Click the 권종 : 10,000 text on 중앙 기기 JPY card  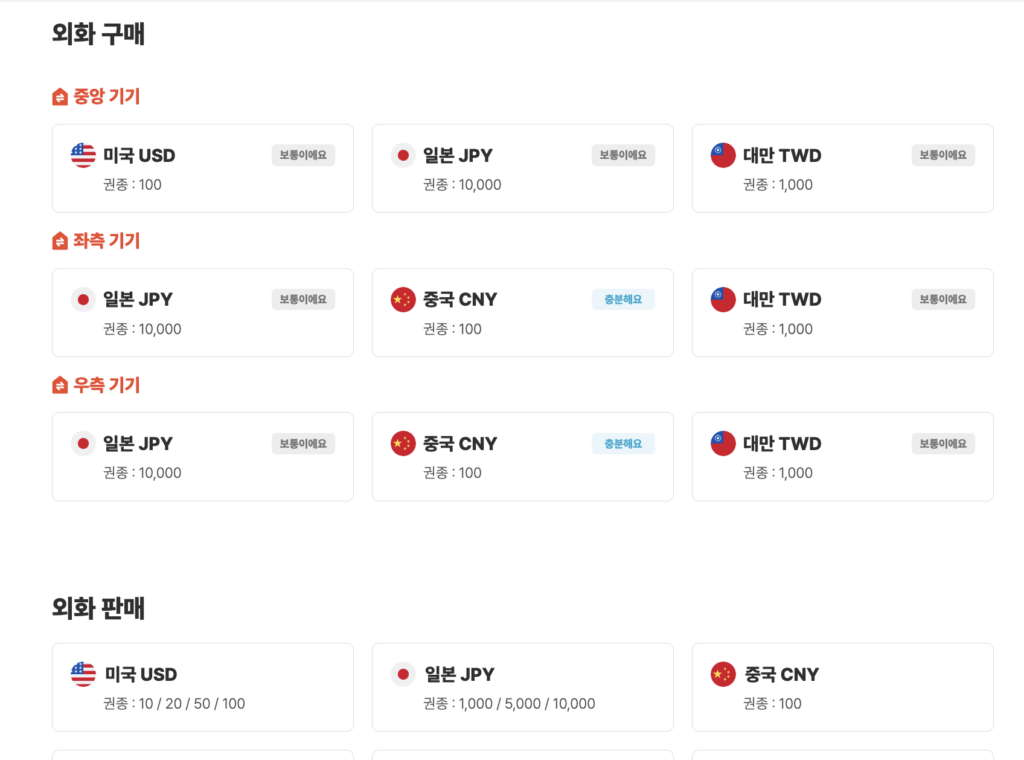click(461, 185)
